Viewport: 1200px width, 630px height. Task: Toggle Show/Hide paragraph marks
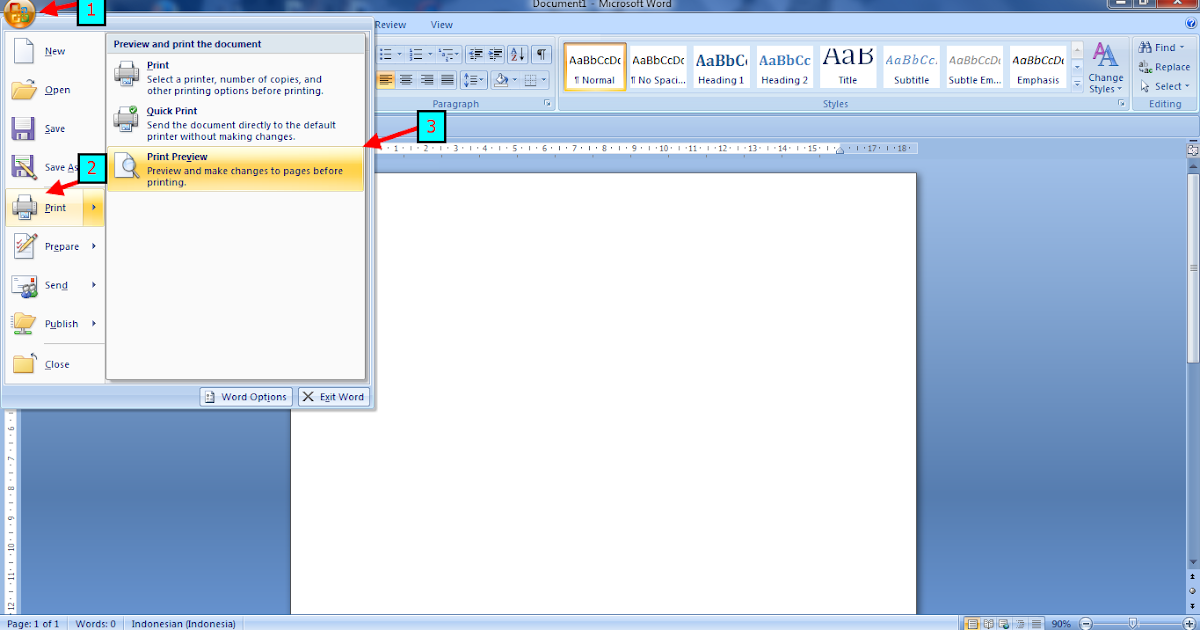pyautogui.click(x=541, y=54)
